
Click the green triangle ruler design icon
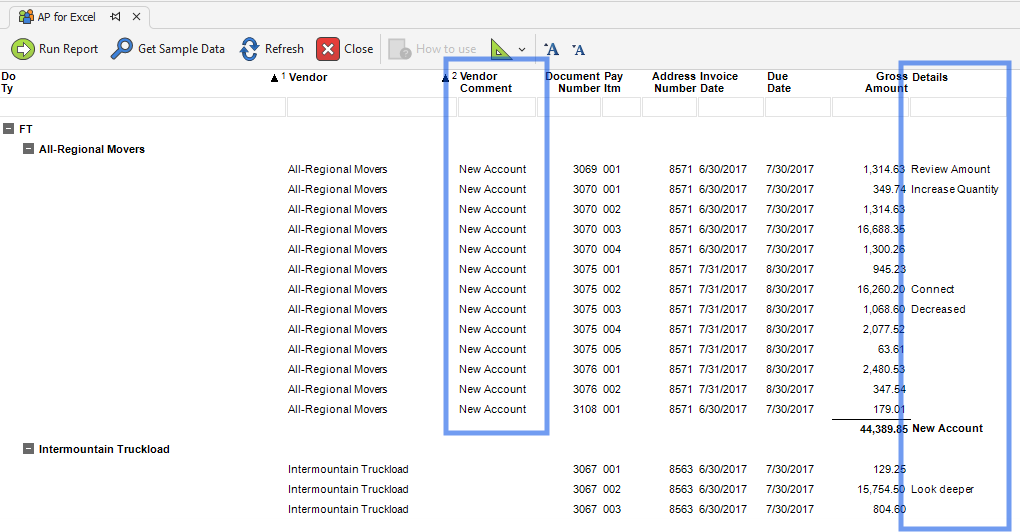(500, 49)
